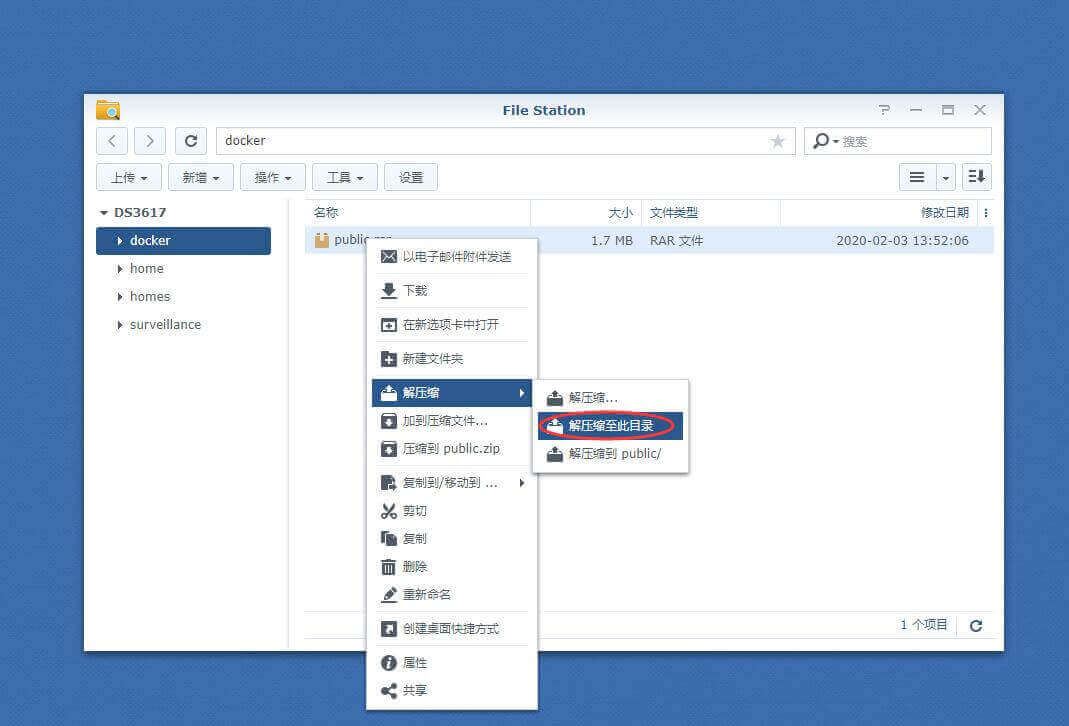Select the surveillance folder in the sidebar

tap(165, 324)
